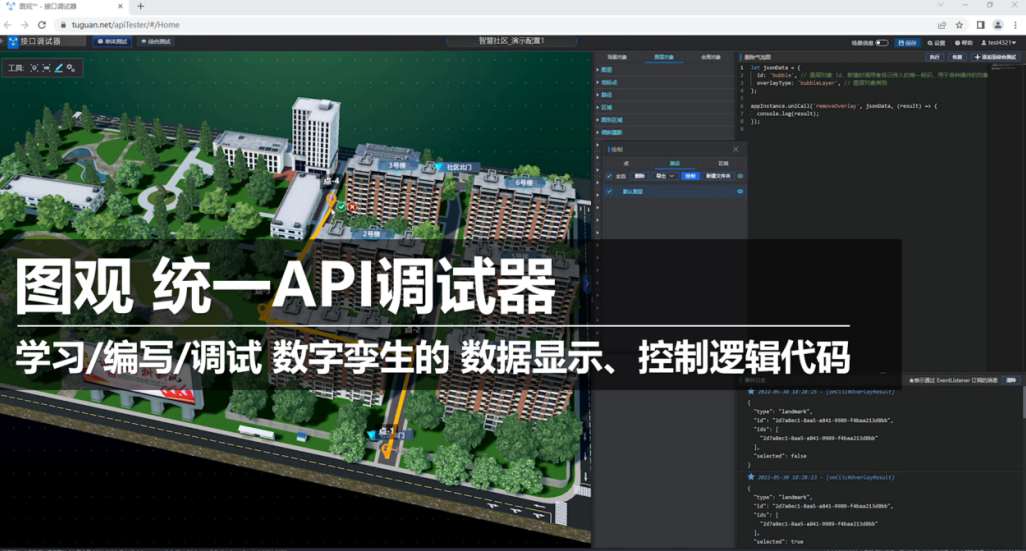Go back in browser history
This screenshot has height=551, width=1026.
pyautogui.click(x=8, y=25)
